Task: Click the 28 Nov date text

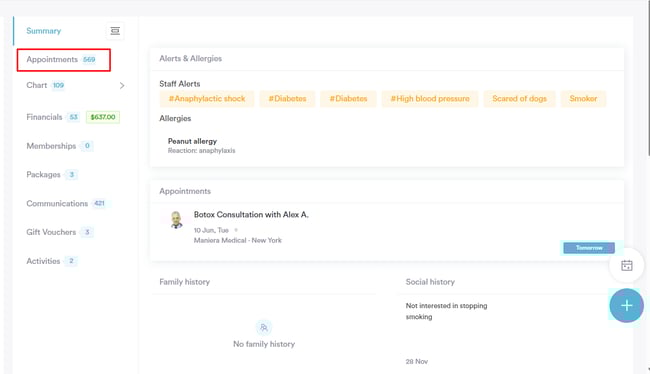Action: click(417, 362)
